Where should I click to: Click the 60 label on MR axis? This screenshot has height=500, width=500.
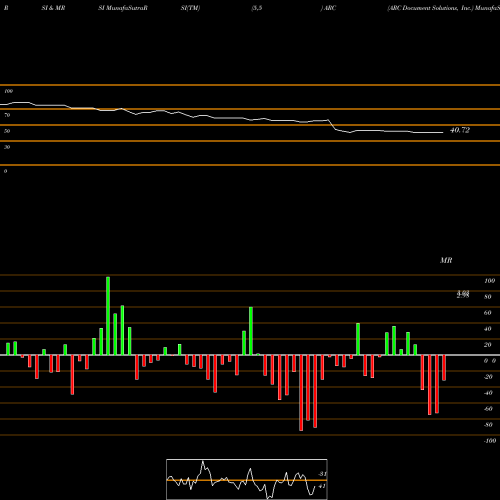click(x=488, y=313)
